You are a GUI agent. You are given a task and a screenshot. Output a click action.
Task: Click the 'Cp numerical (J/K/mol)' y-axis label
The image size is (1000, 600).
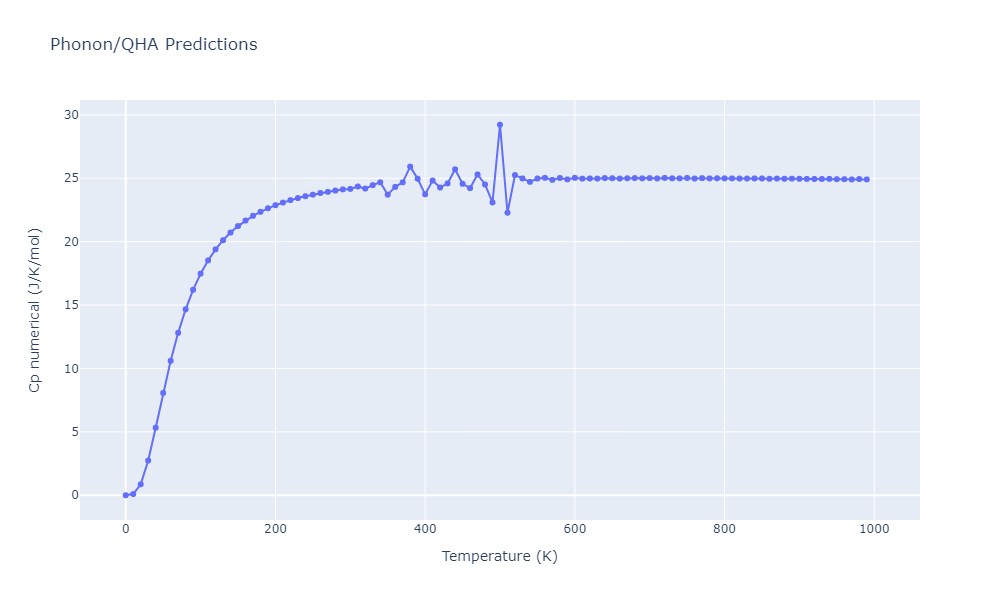click(35, 310)
